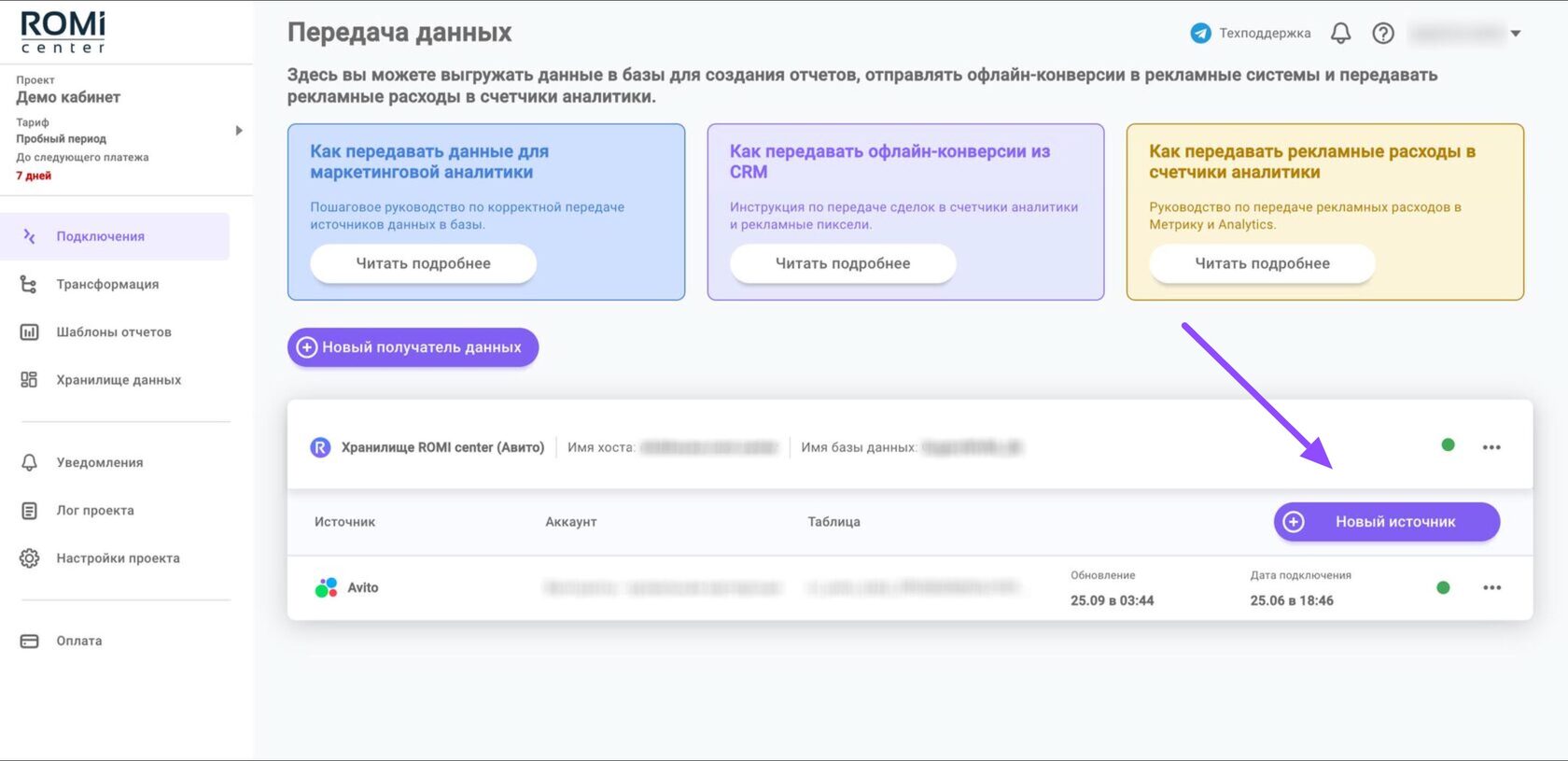Click the Лог проекта document icon

click(x=29, y=511)
